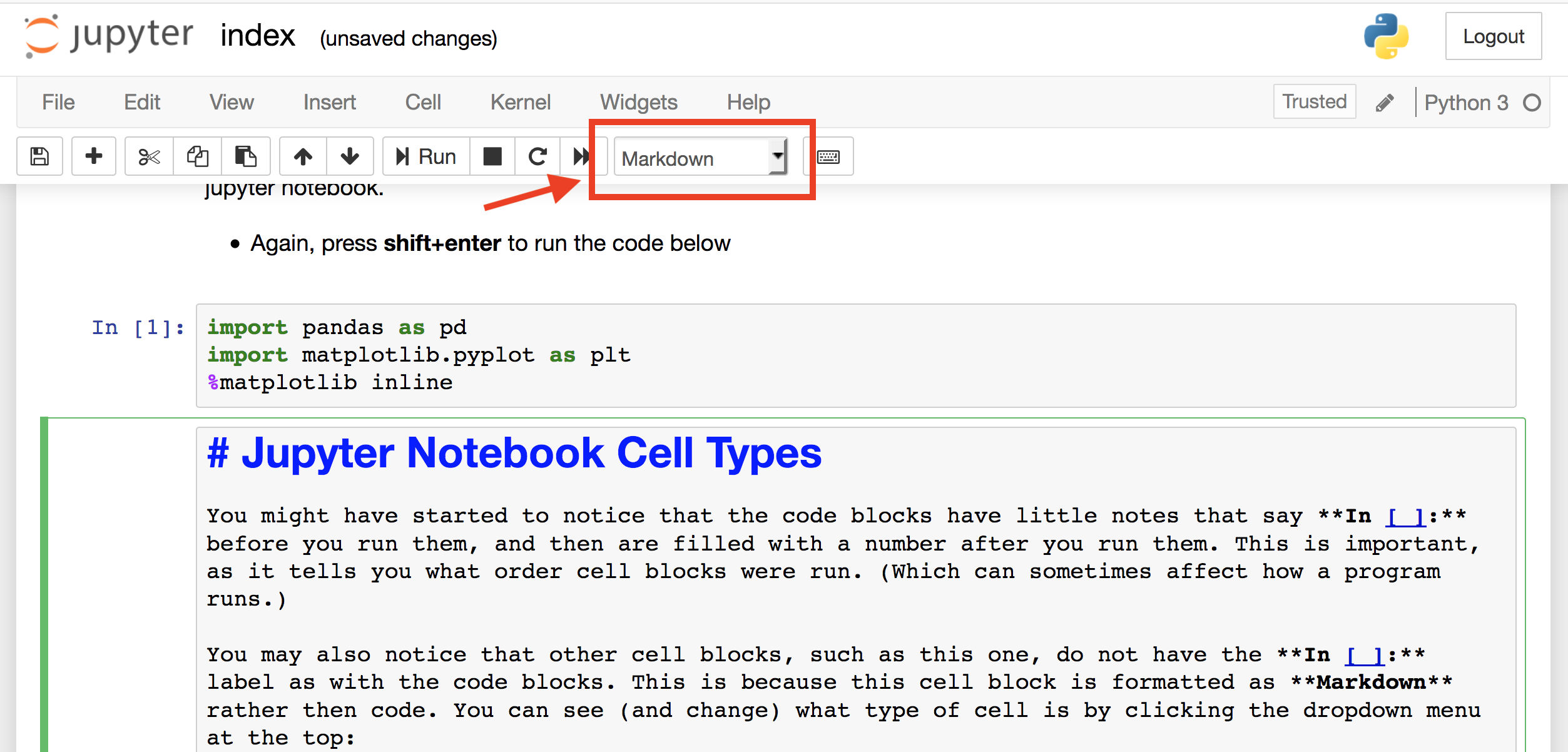
Task: Open the command palette keyboard icon
Action: click(828, 156)
